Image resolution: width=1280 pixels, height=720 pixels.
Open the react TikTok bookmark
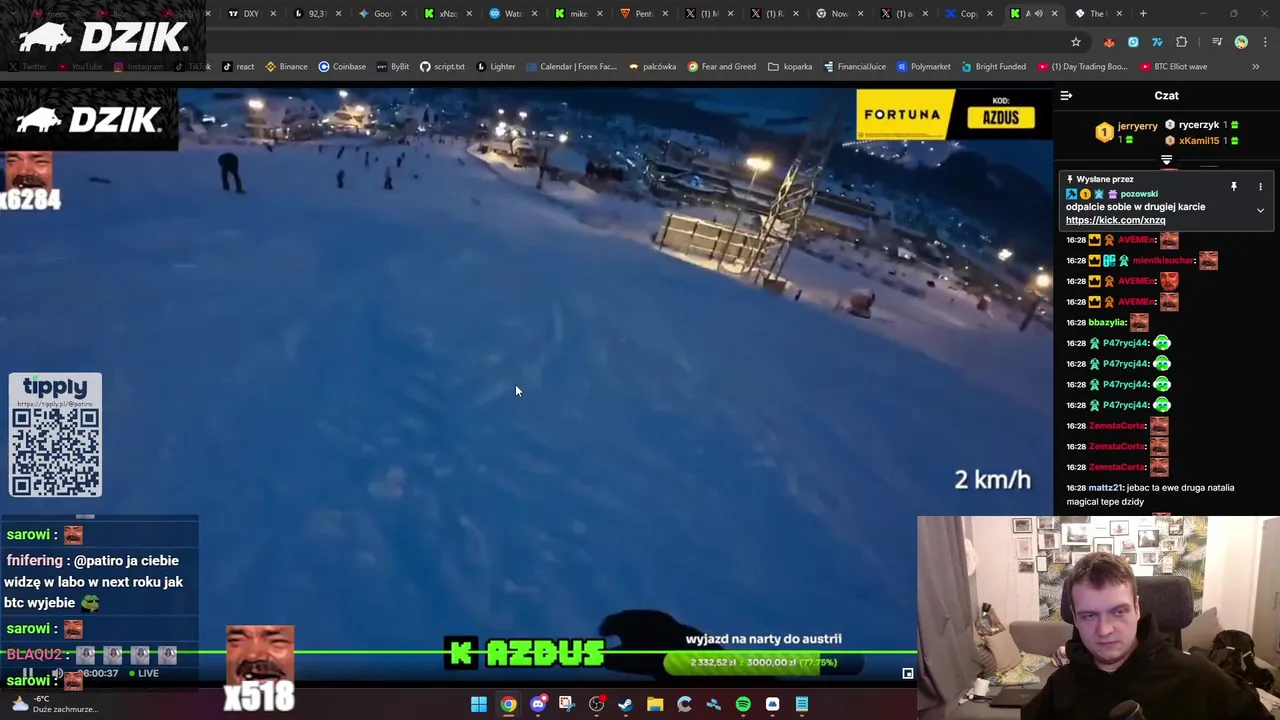[239, 67]
